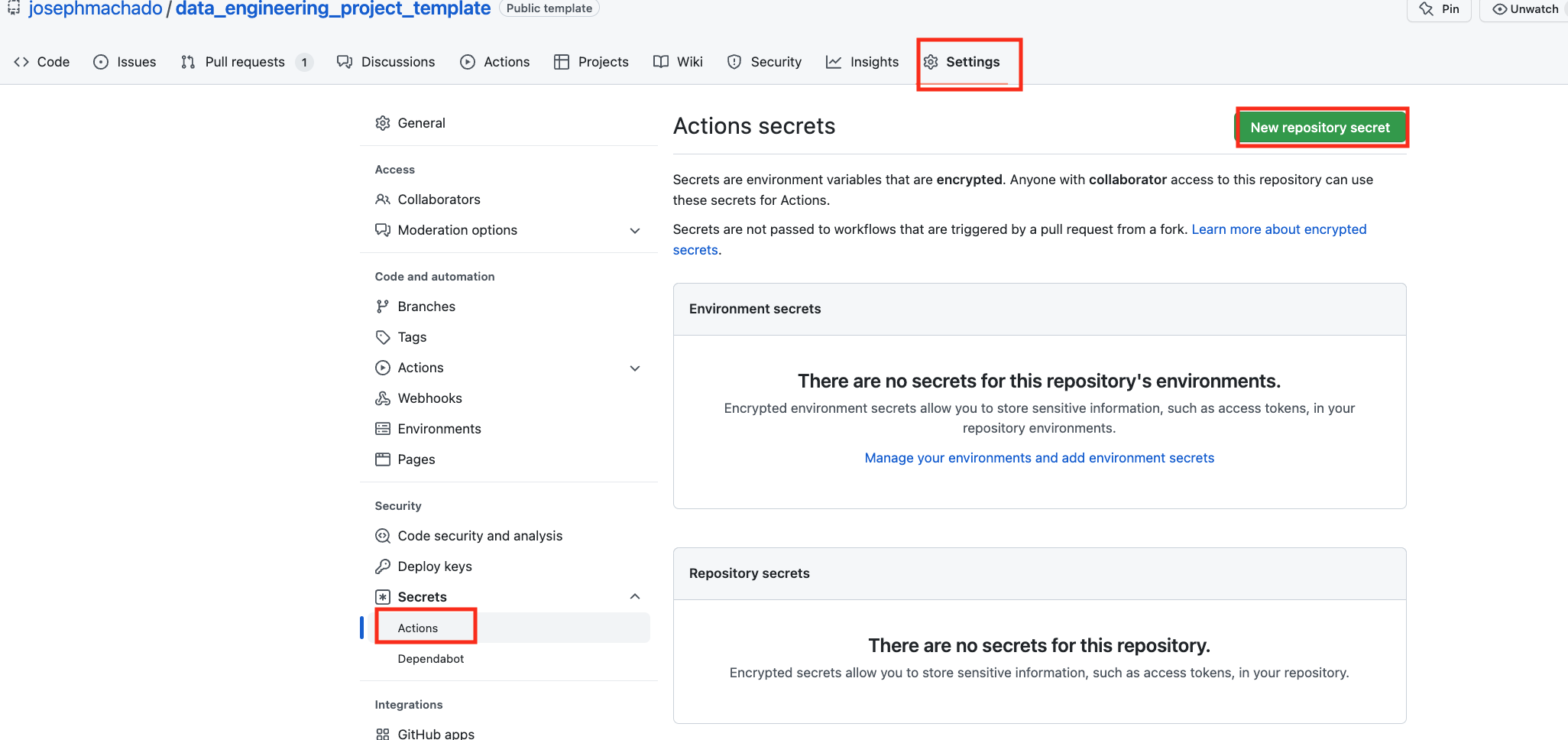The height and width of the screenshot is (740, 1568).
Task: Click the Environments server icon
Action: click(x=383, y=429)
